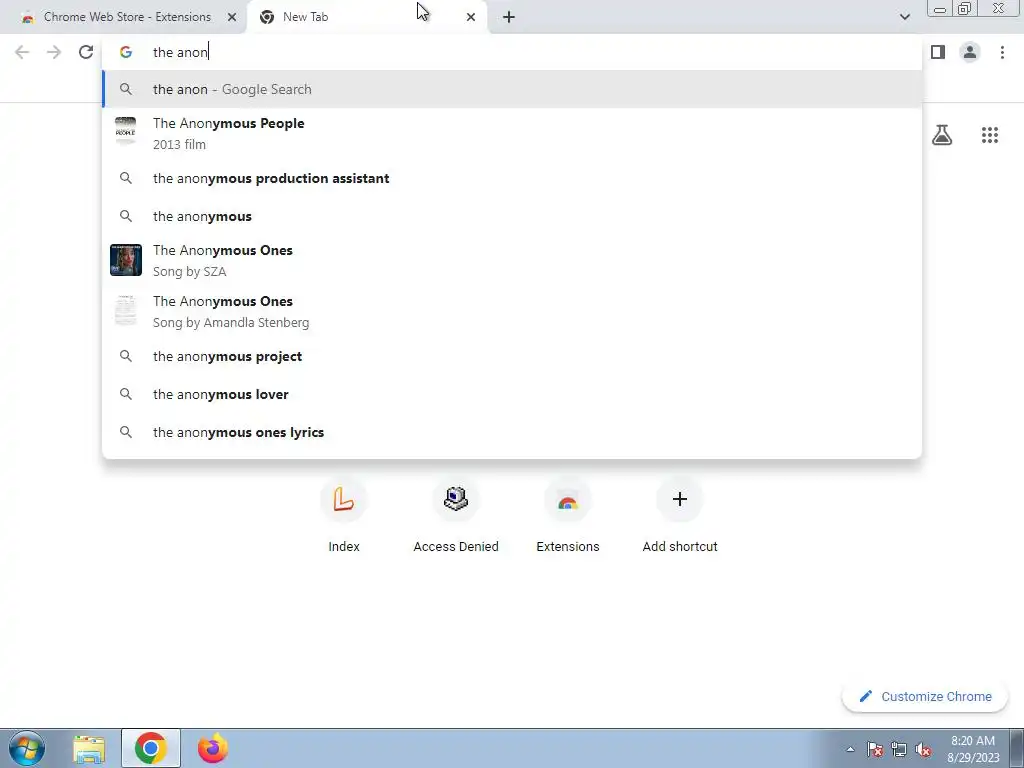Click the Action Center flag icon

(874, 749)
